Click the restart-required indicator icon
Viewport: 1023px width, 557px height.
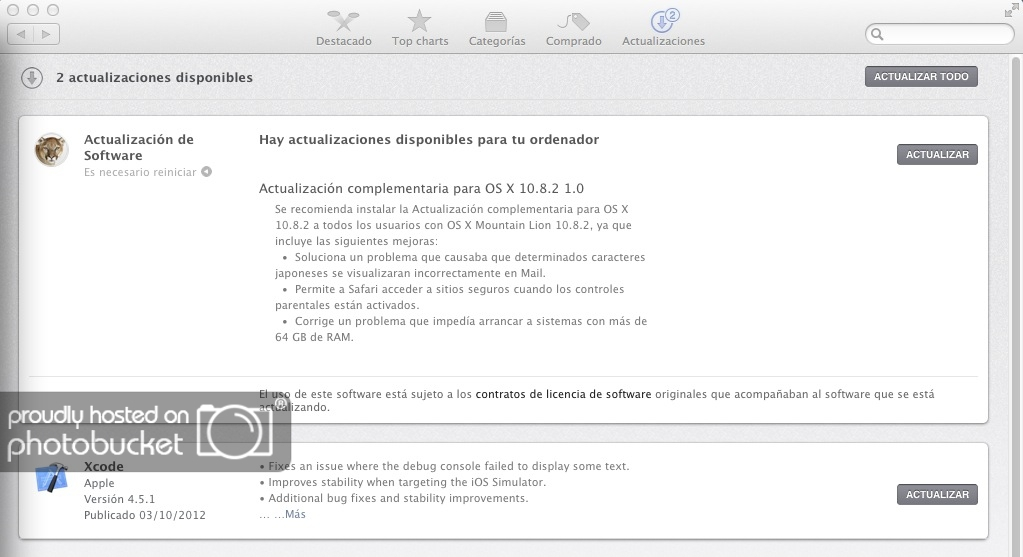tap(206, 172)
